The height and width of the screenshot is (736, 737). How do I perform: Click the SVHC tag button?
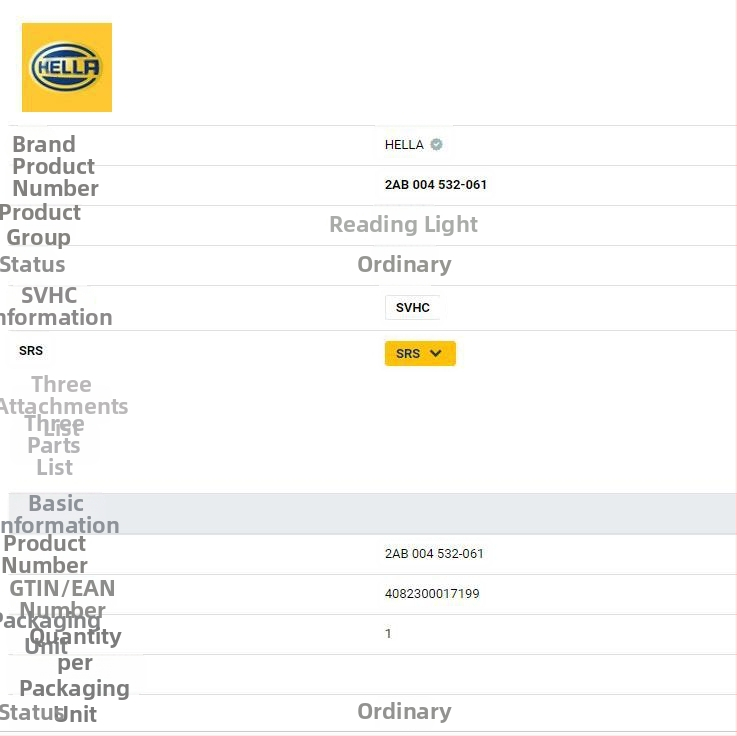(x=412, y=307)
